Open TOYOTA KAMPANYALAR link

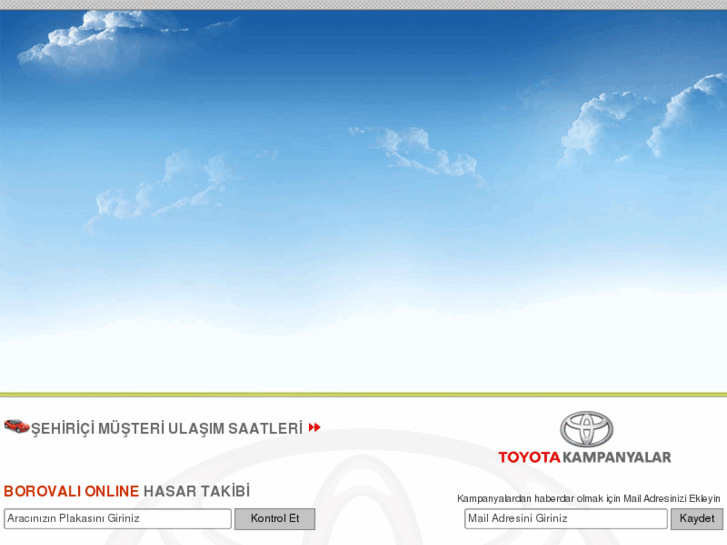tap(585, 457)
